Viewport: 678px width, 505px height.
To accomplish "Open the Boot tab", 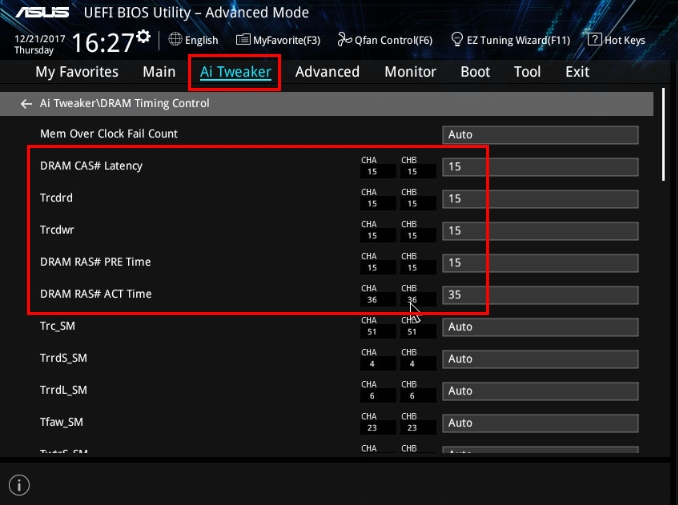I will [x=475, y=72].
